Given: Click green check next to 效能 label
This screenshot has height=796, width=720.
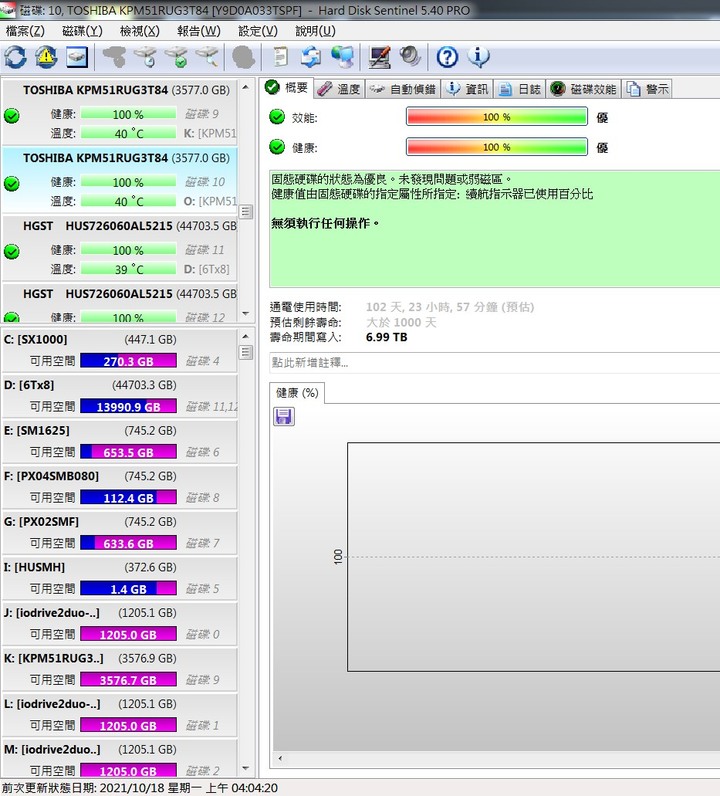Looking at the screenshot, I should click(x=277, y=117).
